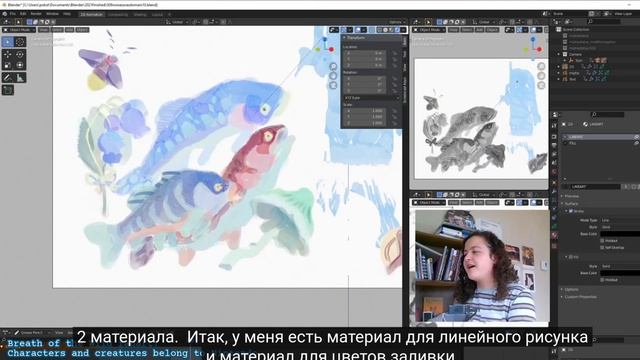Open Mode Type Line dropdown

[x=620, y=220]
